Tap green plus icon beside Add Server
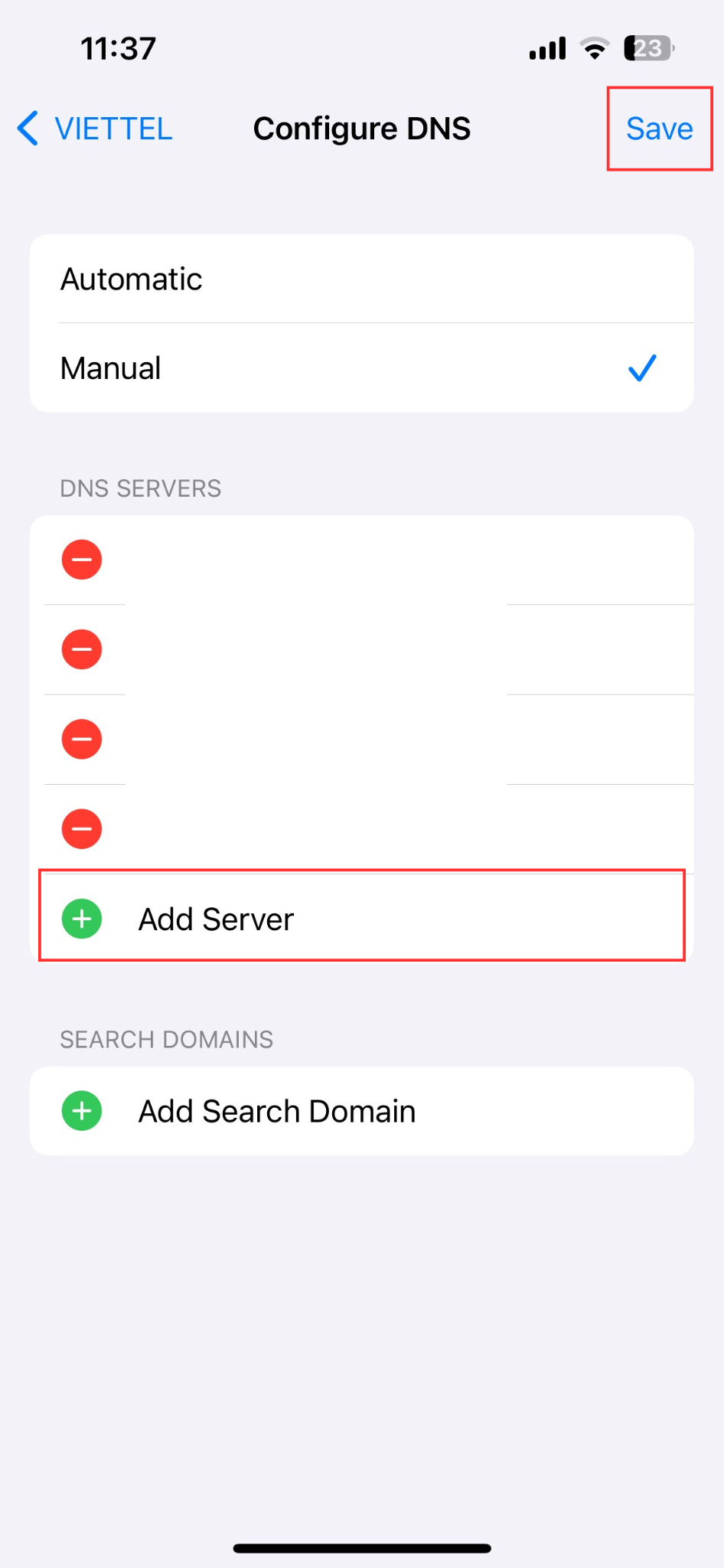Image resolution: width=724 pixels, height=1568 pixels. (x=82, y=919)
